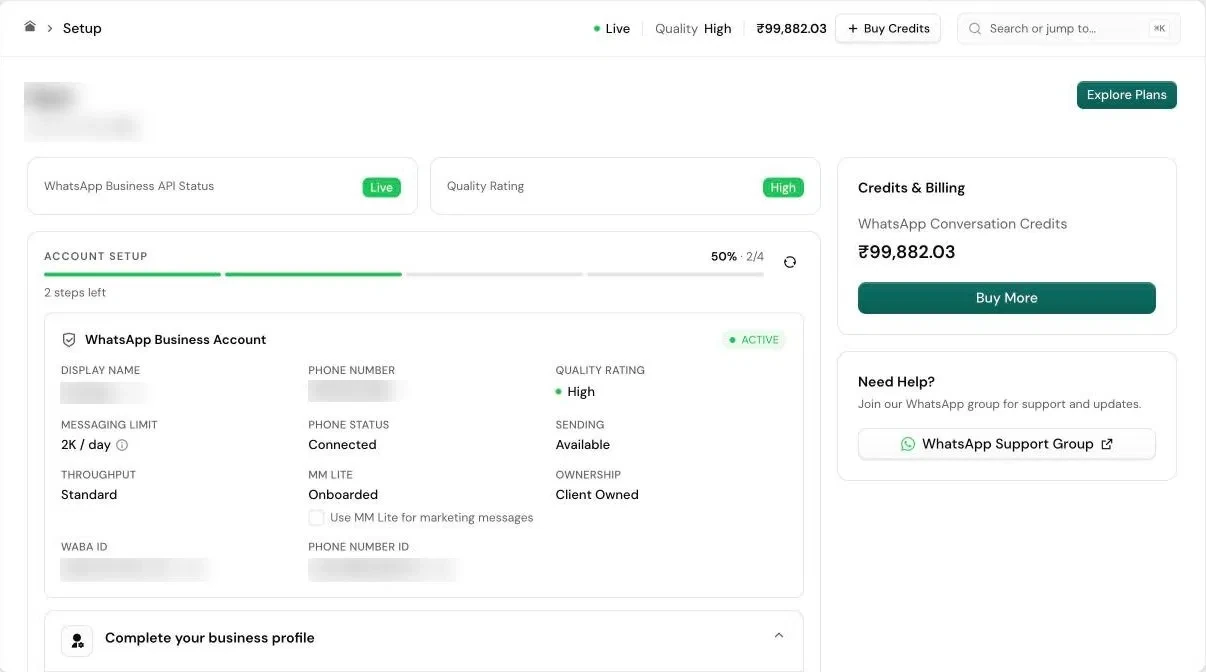The height and width of the screenshot is (672, 1206).
Task: Click the ₹99,882.03 balance in header
Action: click(791, 29)
